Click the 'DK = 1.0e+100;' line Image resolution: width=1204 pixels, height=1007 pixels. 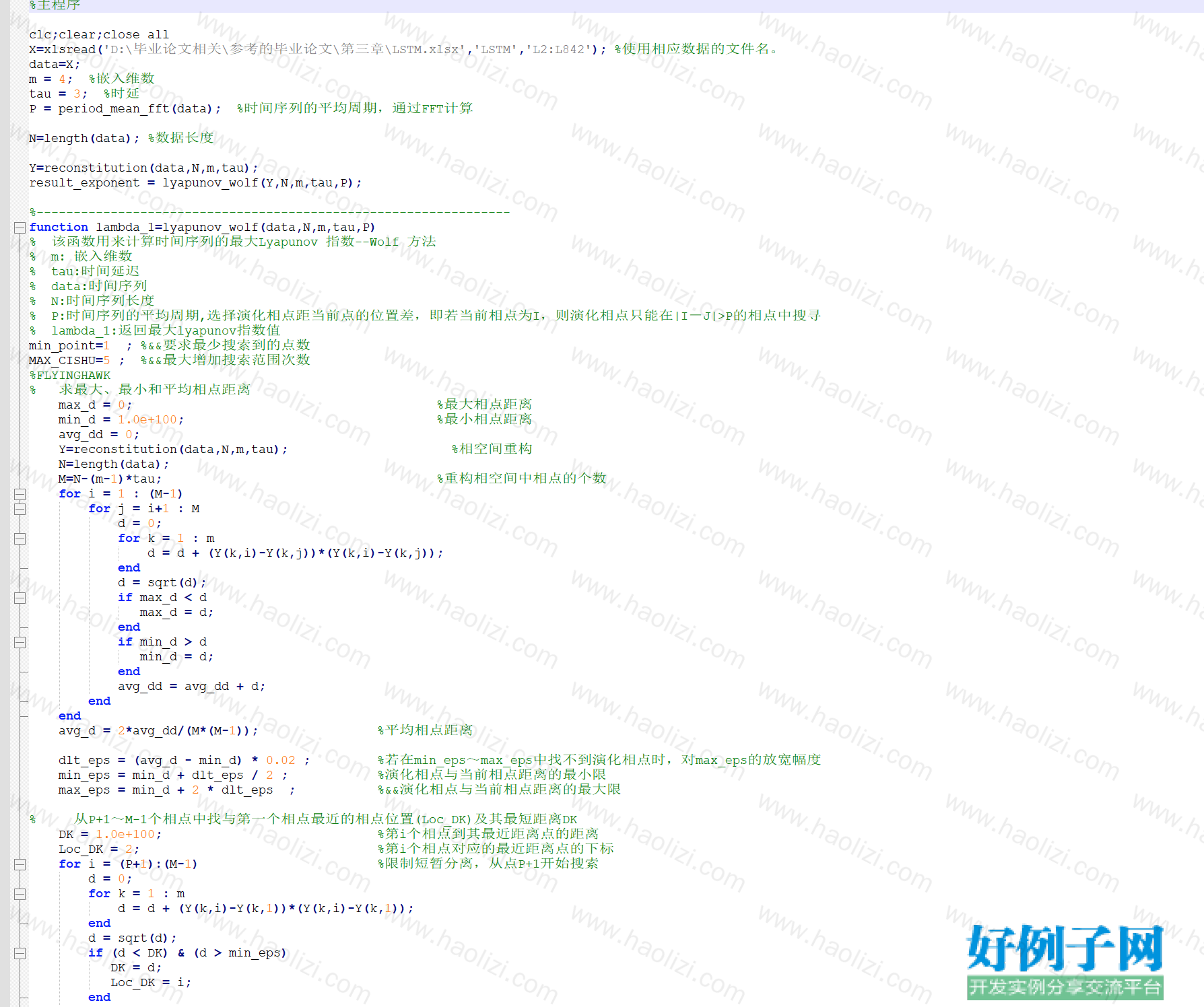click(110, 834)
